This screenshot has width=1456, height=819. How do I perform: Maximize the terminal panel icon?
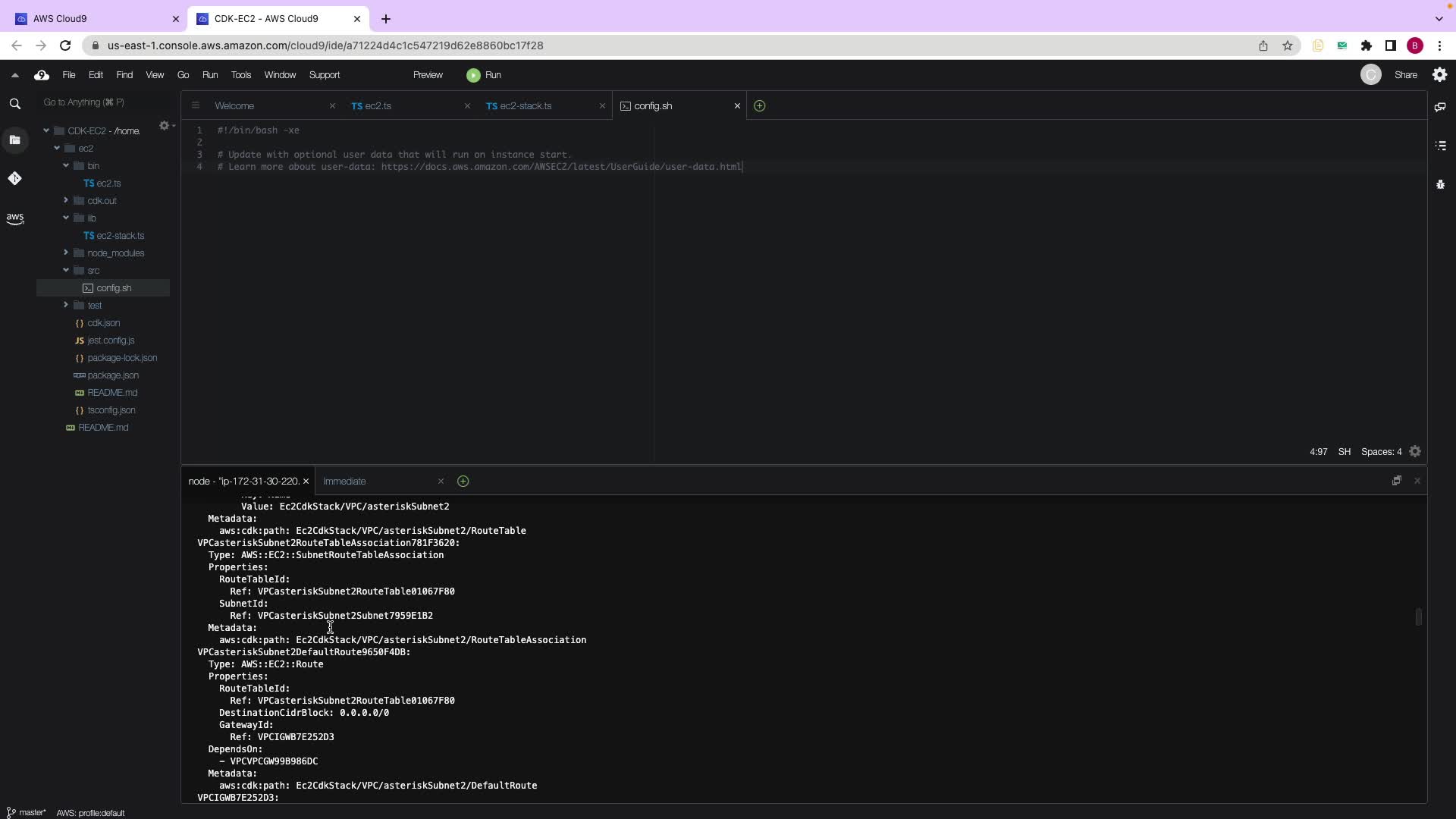coord(1396,481)
